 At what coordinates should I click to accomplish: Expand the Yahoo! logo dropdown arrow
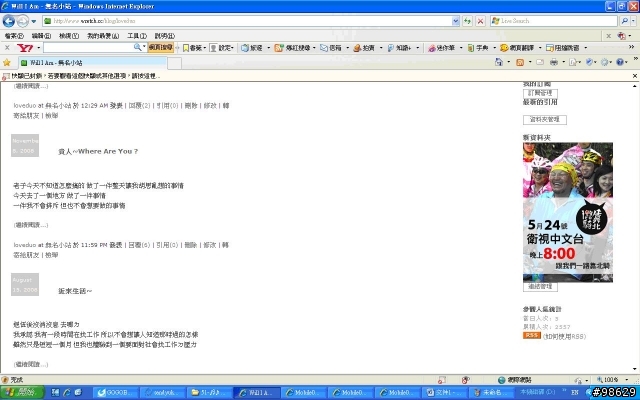coord(38,48)
